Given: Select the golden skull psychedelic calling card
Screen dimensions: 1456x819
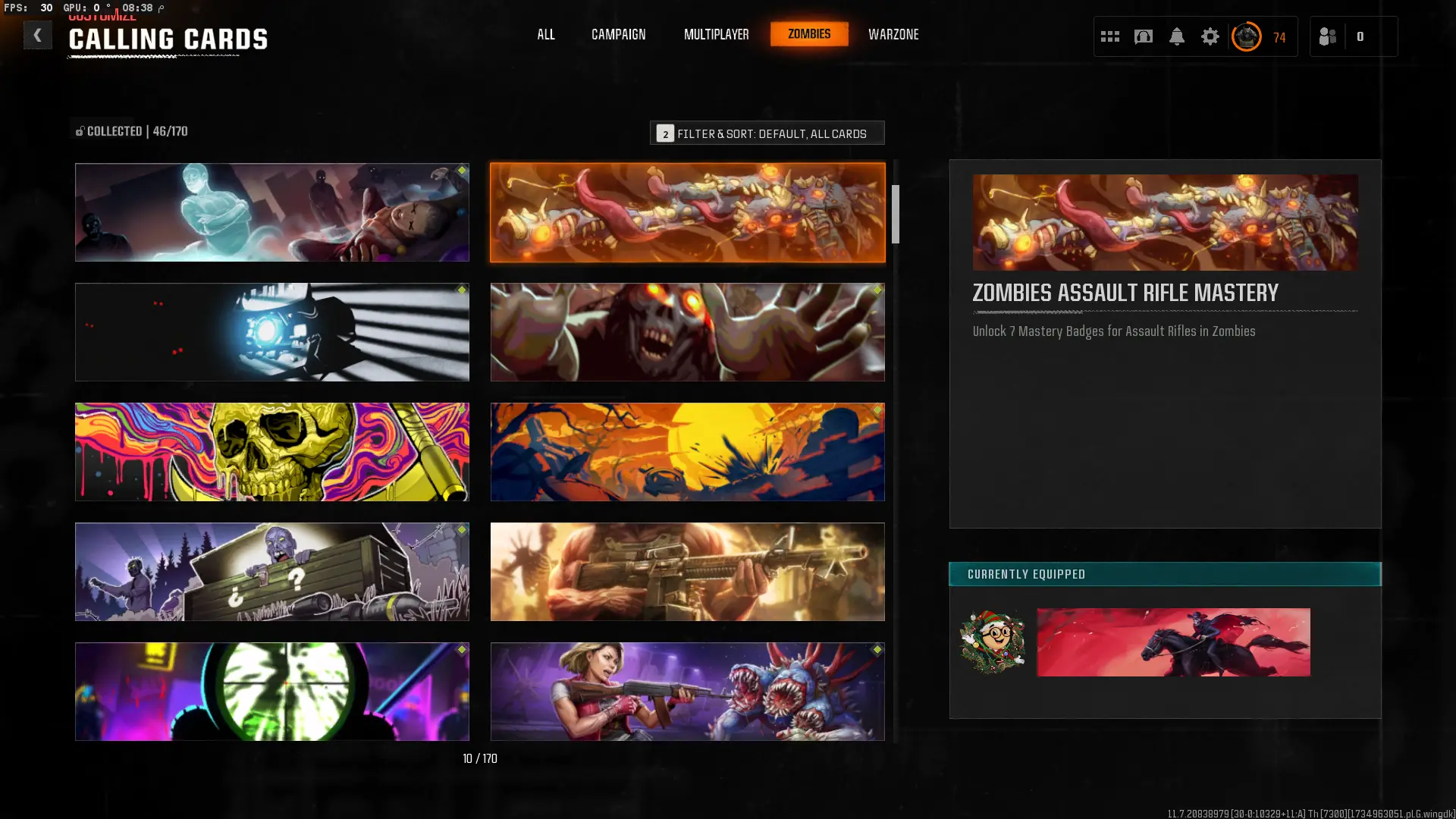Looking at the screenshot, I should pos(271,452).
